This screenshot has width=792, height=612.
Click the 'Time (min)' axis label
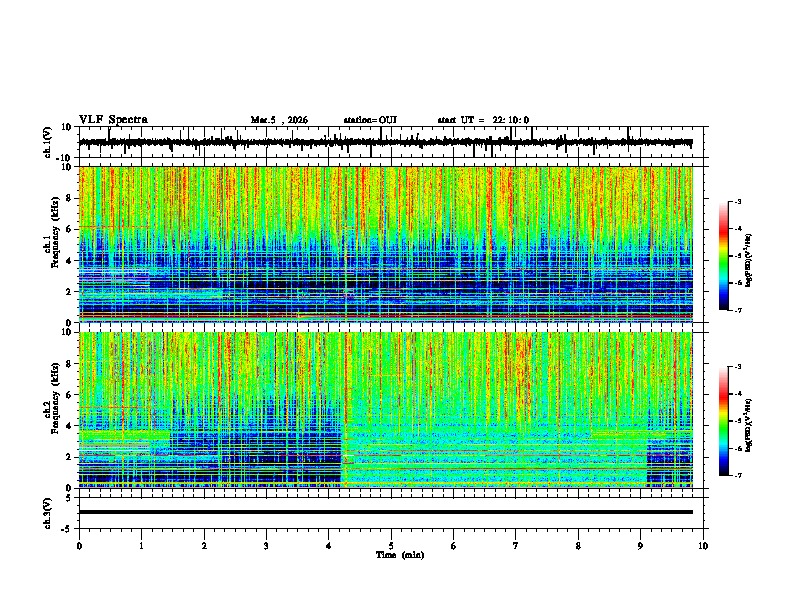pyautogui.click(x=400, y=555)
